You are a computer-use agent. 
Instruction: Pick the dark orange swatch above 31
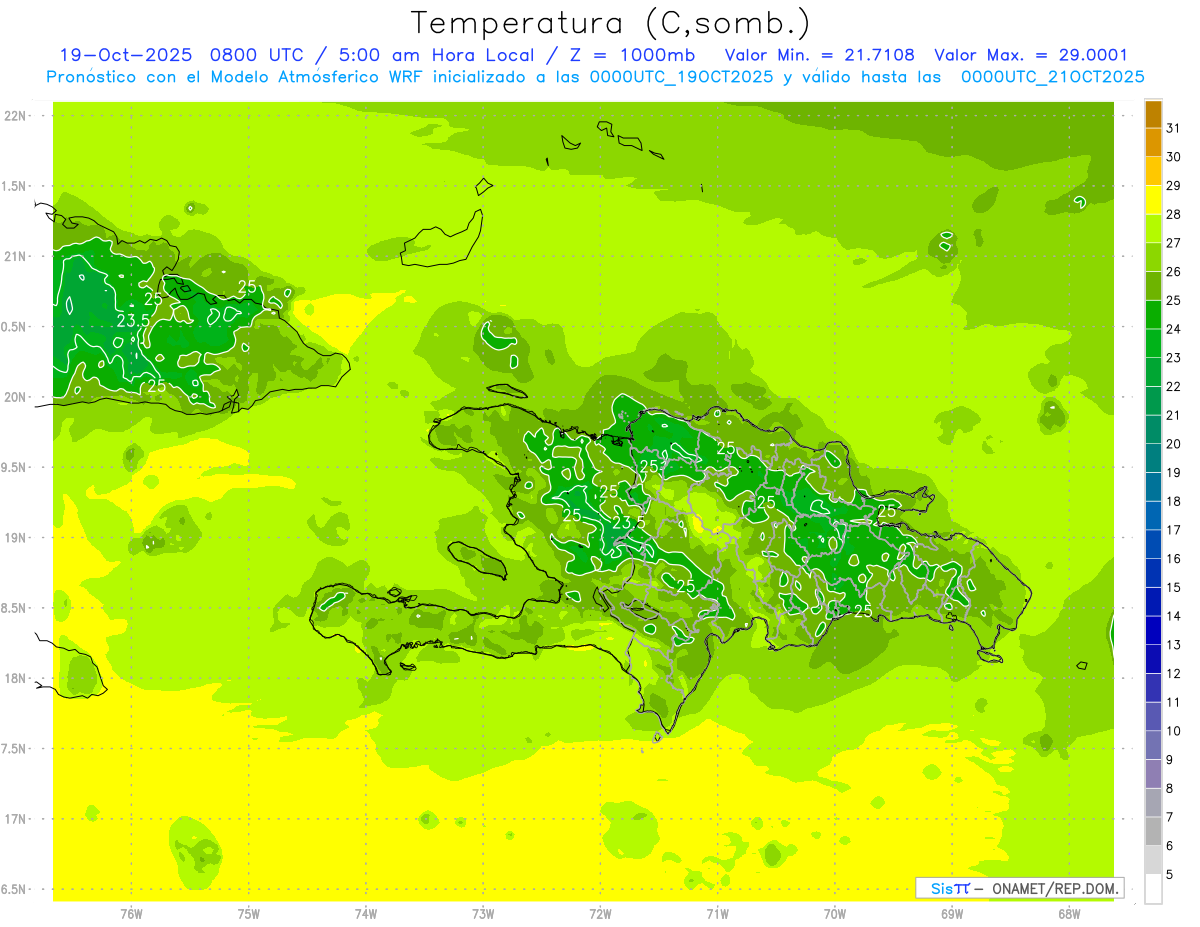click(x=1153, y=114)
